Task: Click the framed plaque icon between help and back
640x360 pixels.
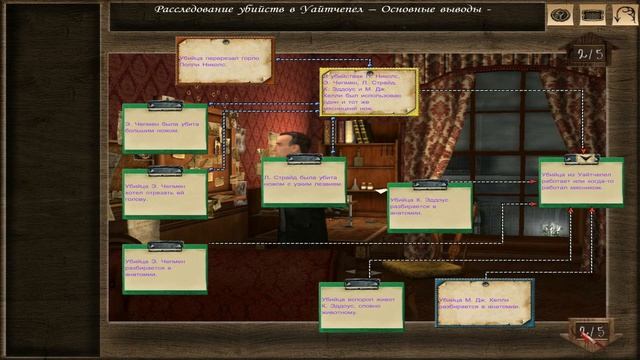Action: point(592,15)
